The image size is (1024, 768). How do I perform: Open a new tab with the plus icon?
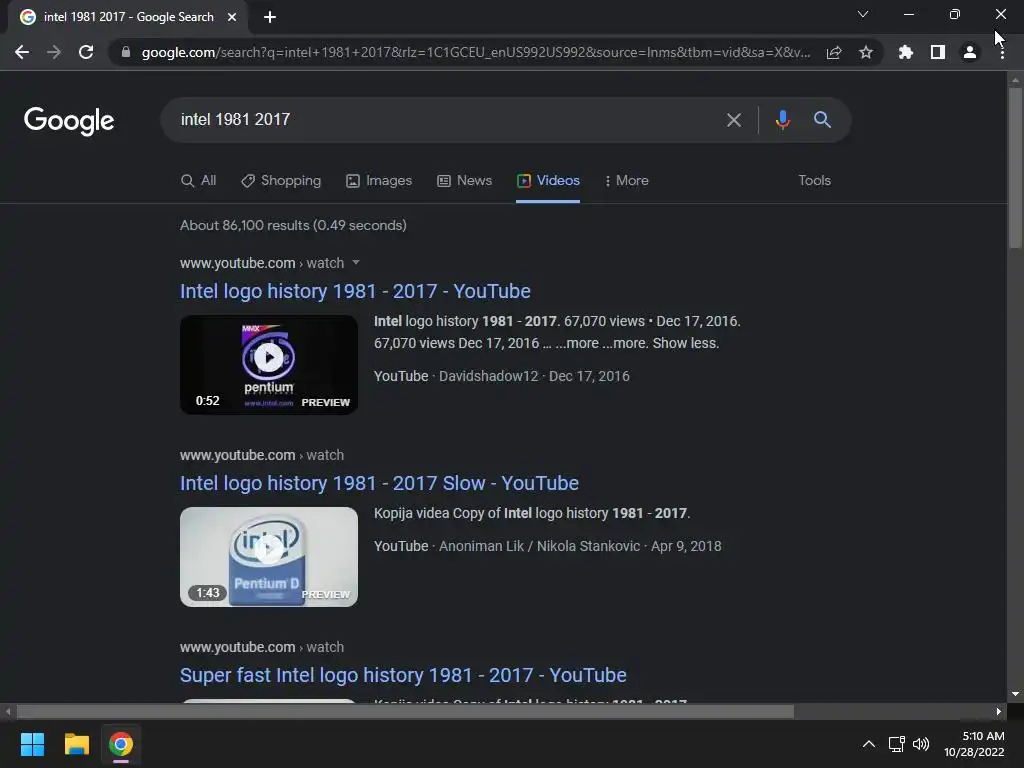click(x=270, y=17)
